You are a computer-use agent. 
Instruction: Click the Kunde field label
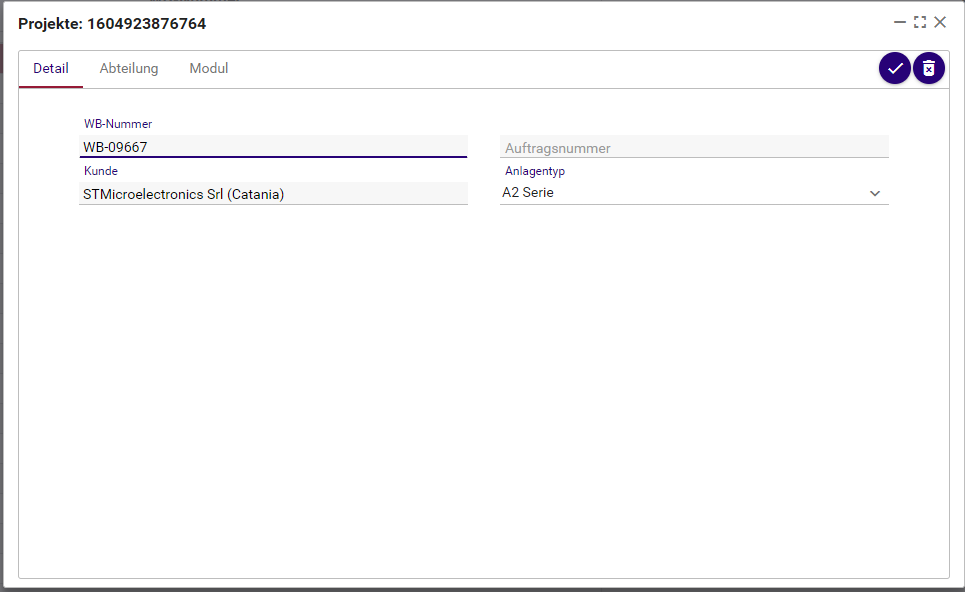(x=101, y=171)
